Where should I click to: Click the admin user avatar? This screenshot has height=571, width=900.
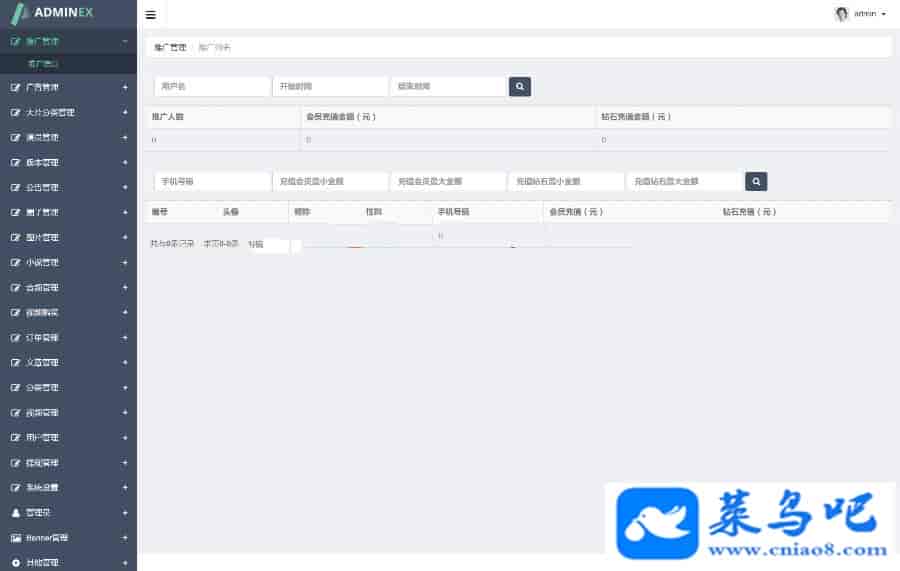click(841, 14)
